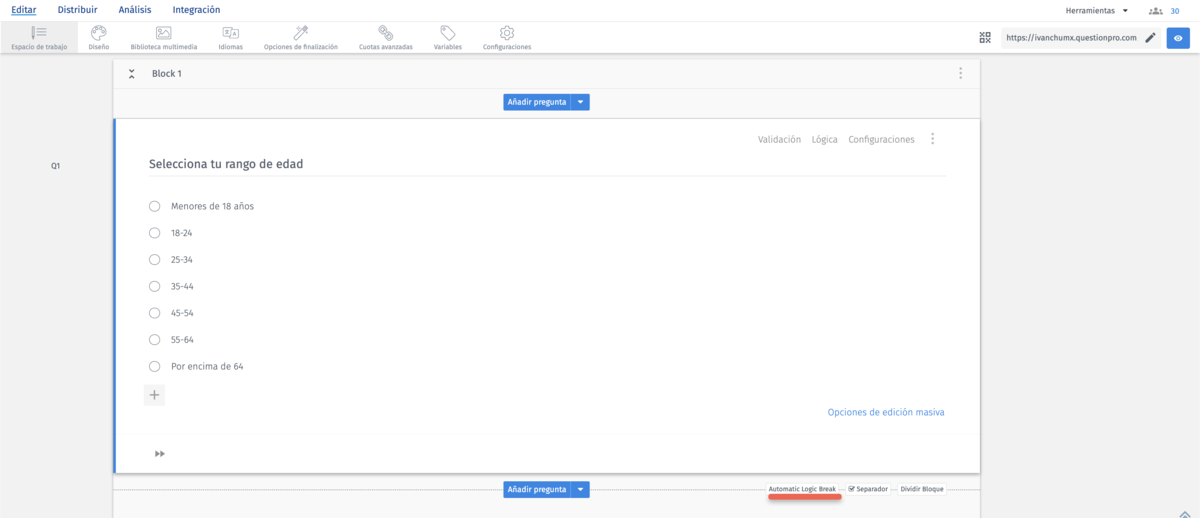Open Cuotas avanzadas icon

385,33
